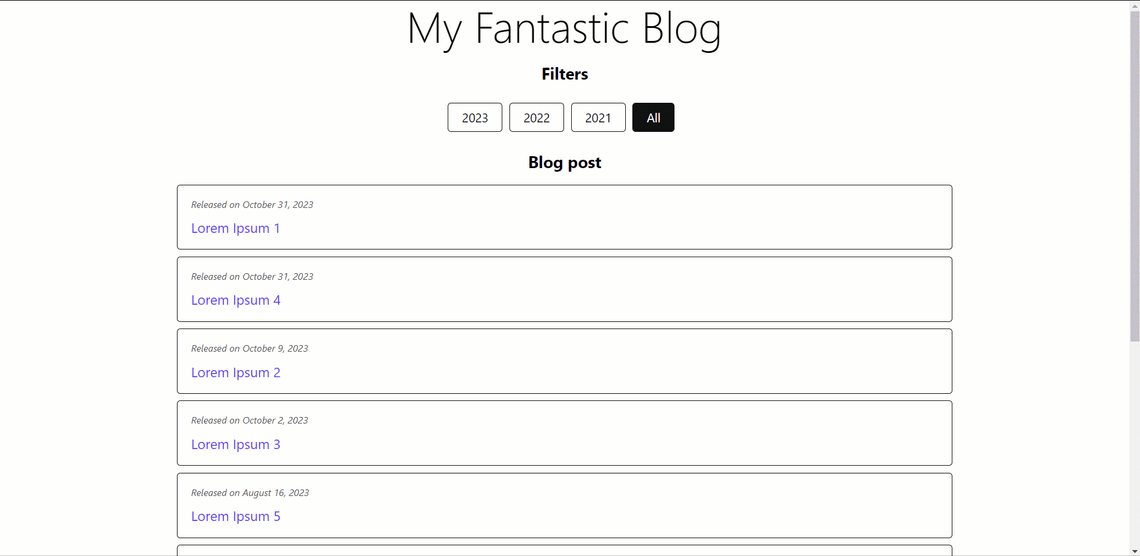
Task: Filter blog posts by 2022
Action: coord(537,118)
